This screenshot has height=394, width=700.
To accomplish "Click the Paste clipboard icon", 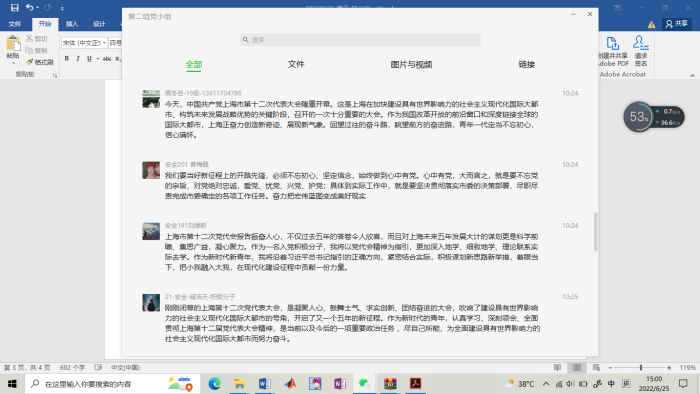I will click(x=13, y=43).
